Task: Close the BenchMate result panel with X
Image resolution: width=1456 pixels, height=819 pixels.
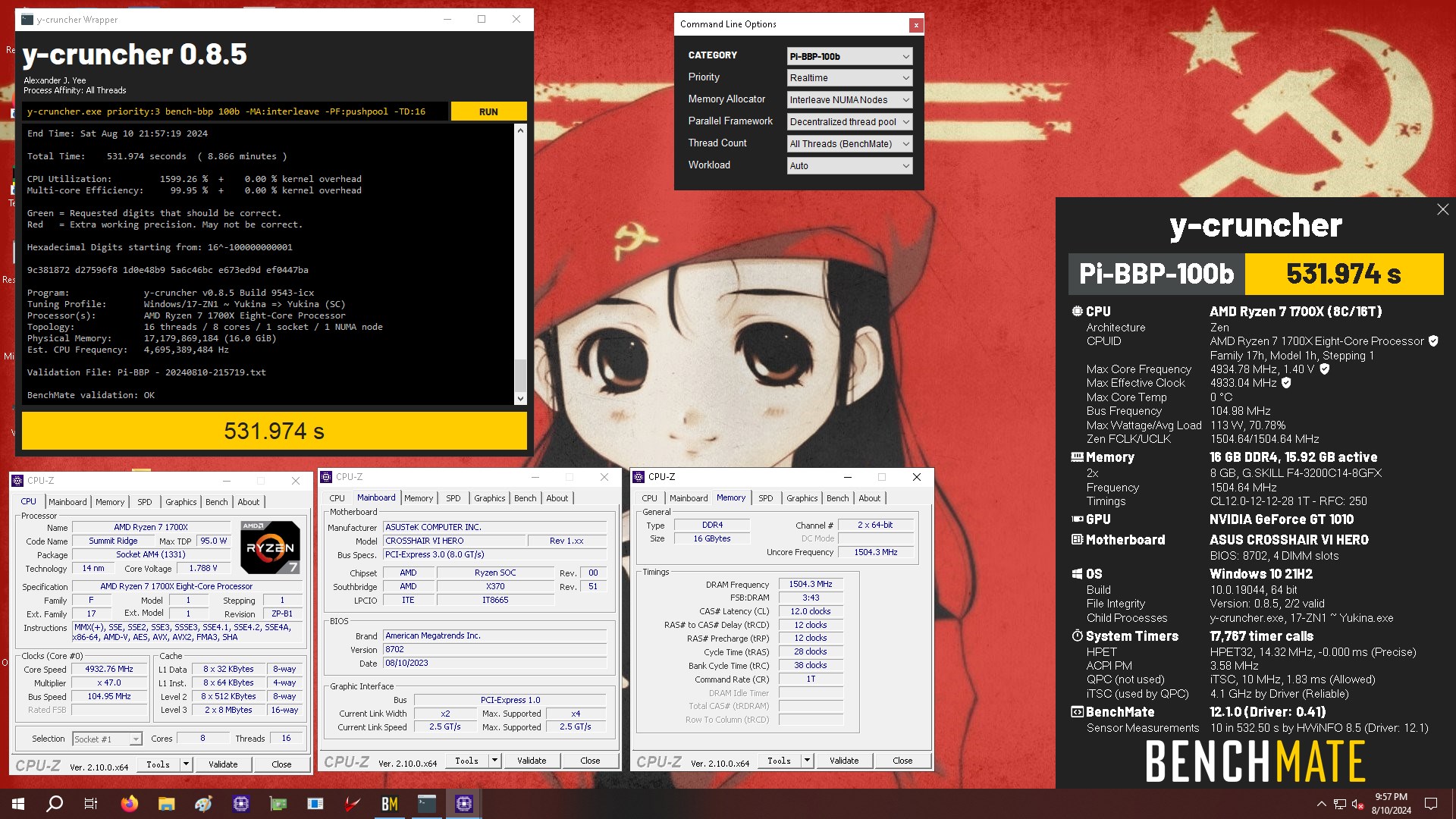Action: (x=1442, y=209)
